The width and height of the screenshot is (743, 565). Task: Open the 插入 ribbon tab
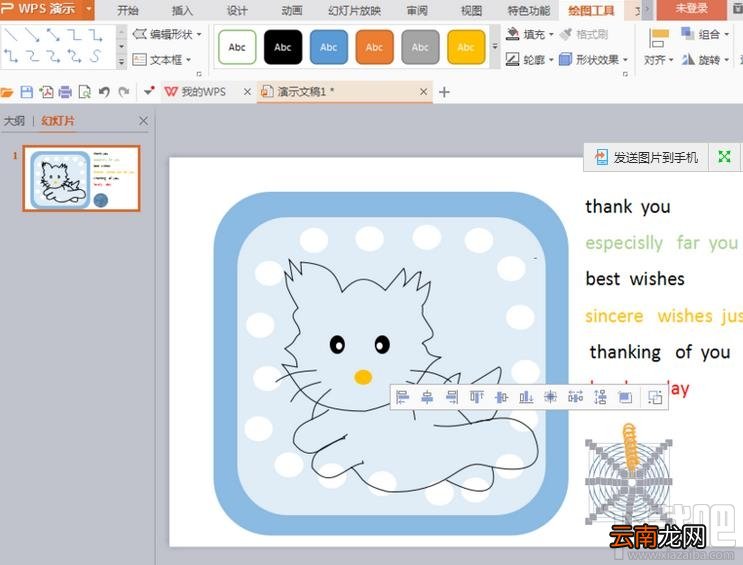(x=182, y=10)
